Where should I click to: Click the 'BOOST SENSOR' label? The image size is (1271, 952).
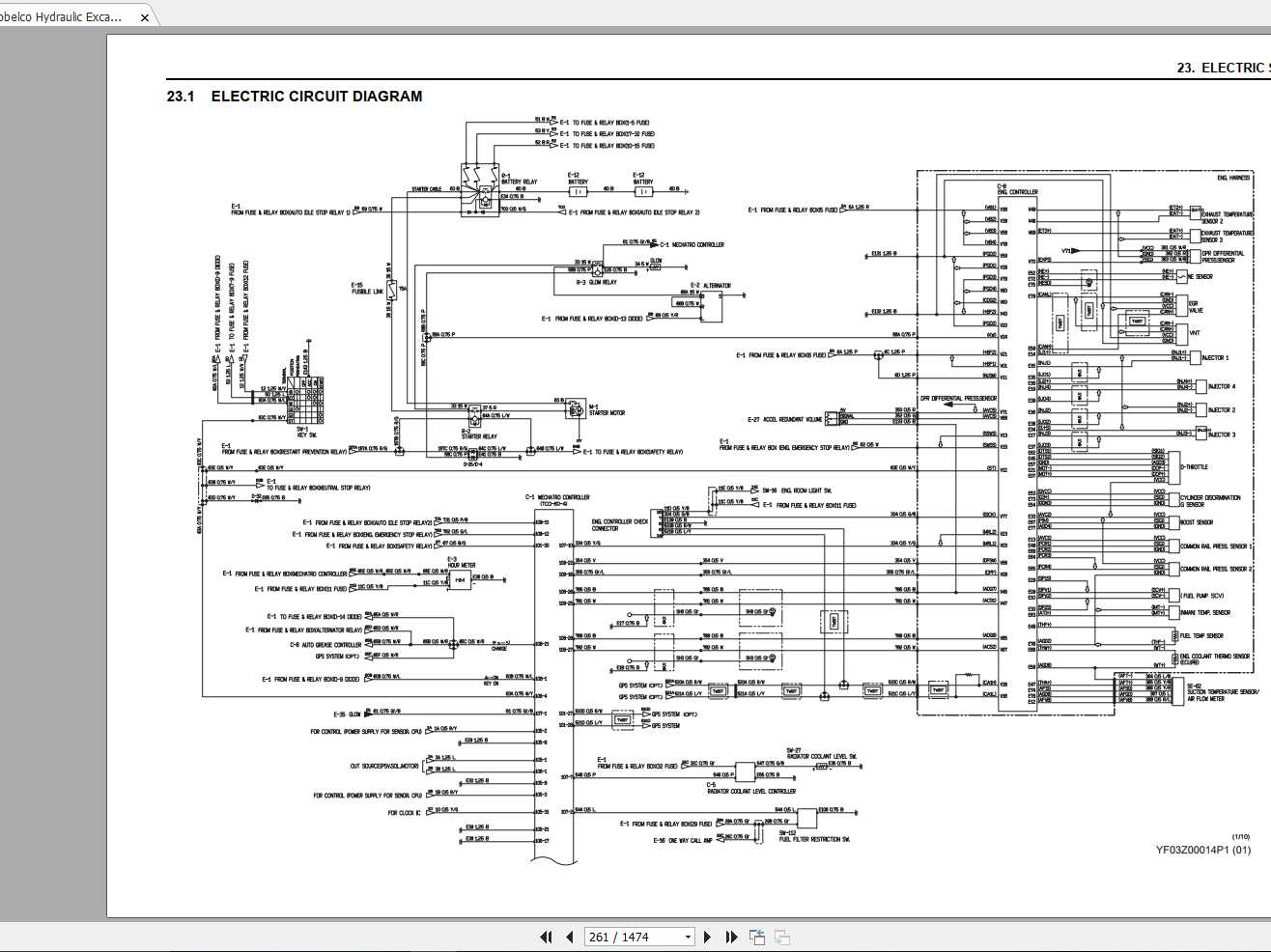pyautogui.click(x=1197, y=522)
